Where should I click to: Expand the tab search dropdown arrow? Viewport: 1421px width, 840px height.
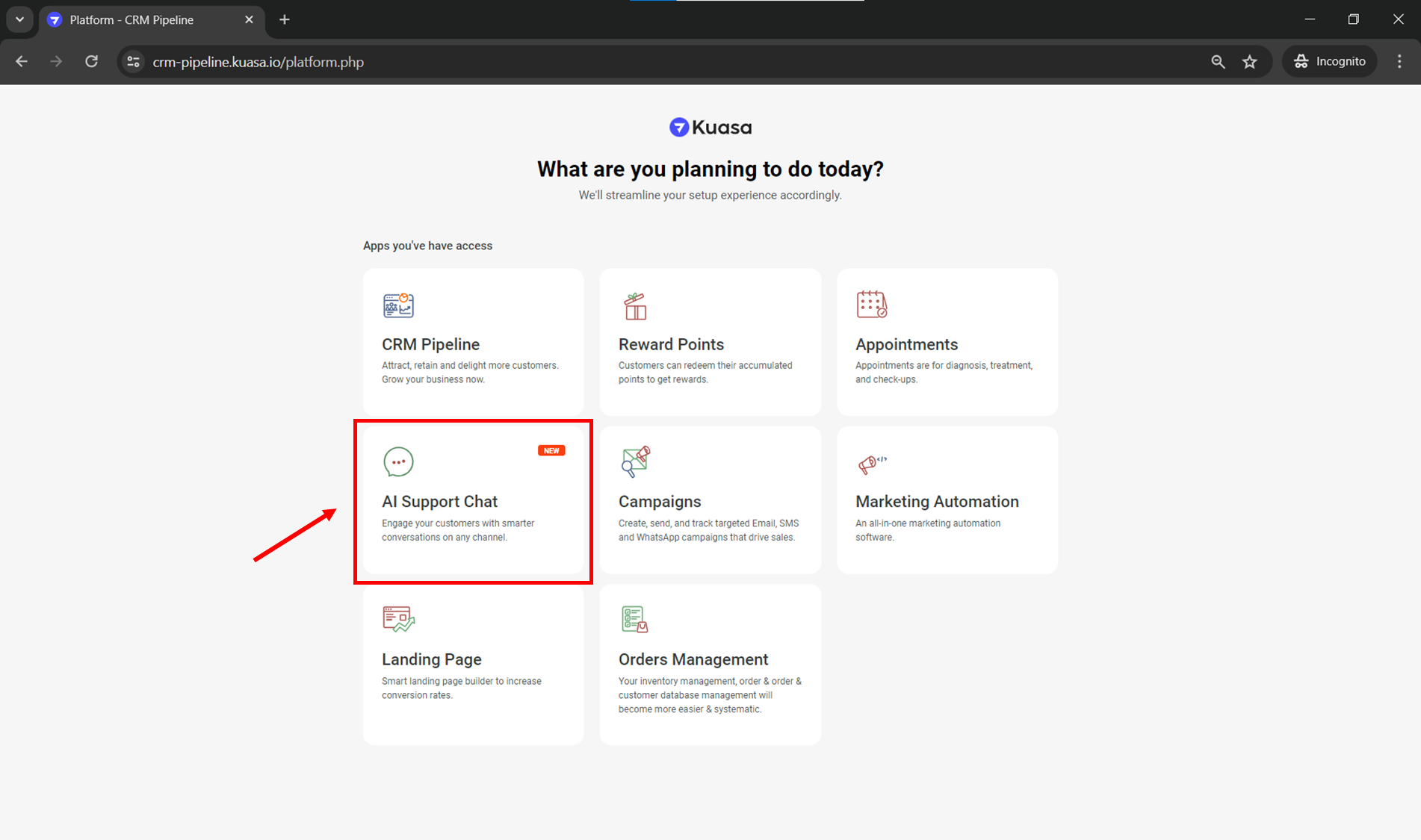pyautogui.click(x=19, y=19)
